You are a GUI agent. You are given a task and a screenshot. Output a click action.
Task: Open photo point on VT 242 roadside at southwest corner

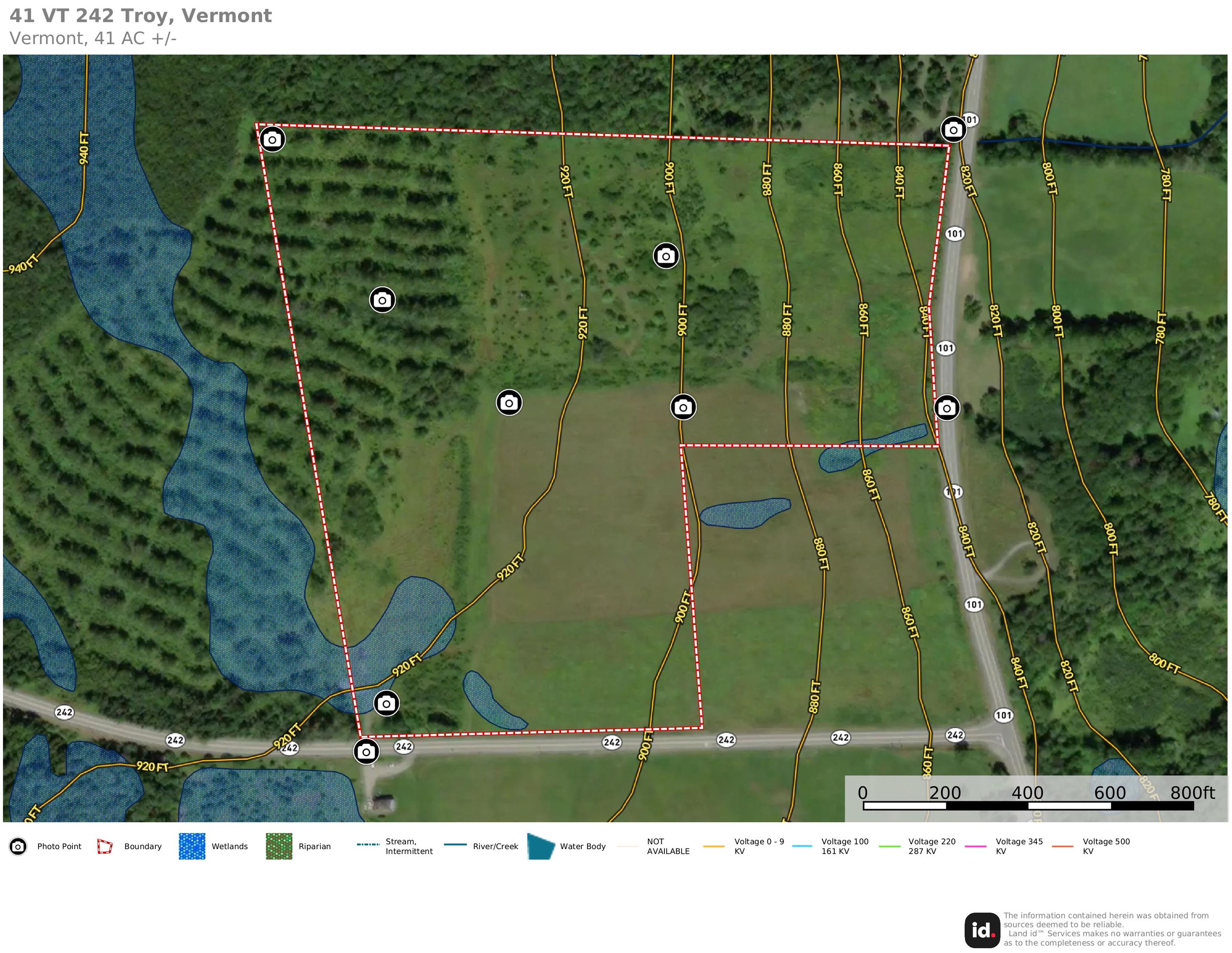point(366,752)
